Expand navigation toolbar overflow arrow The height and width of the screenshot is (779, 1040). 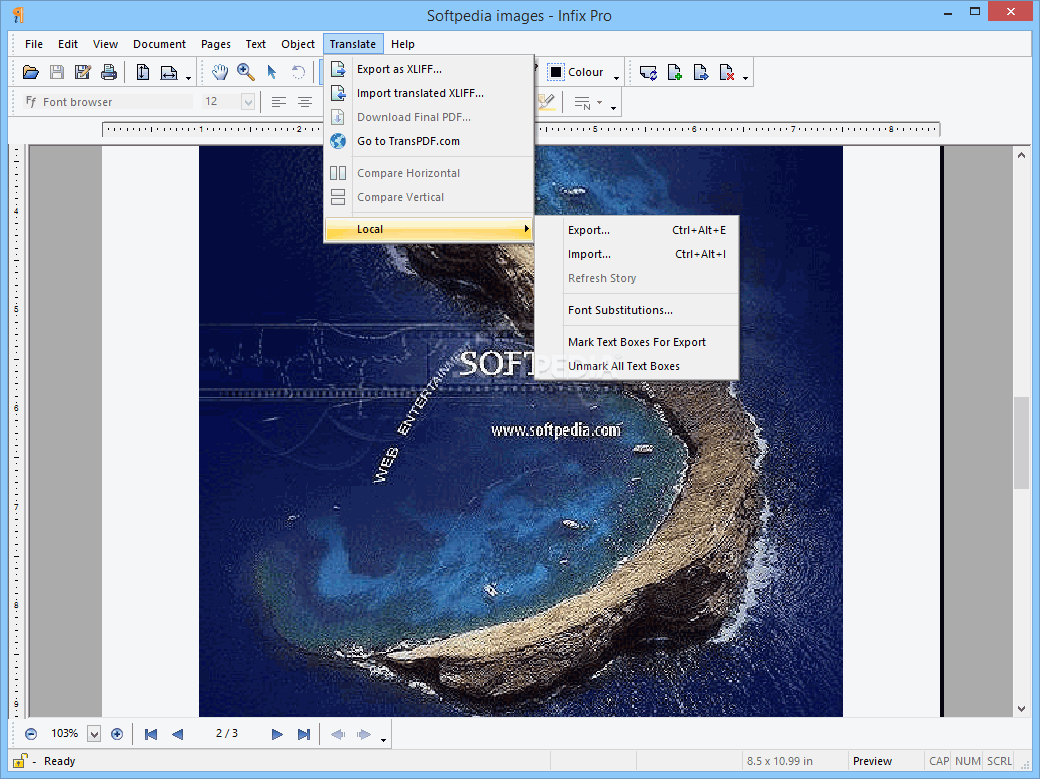coord(383,739)
